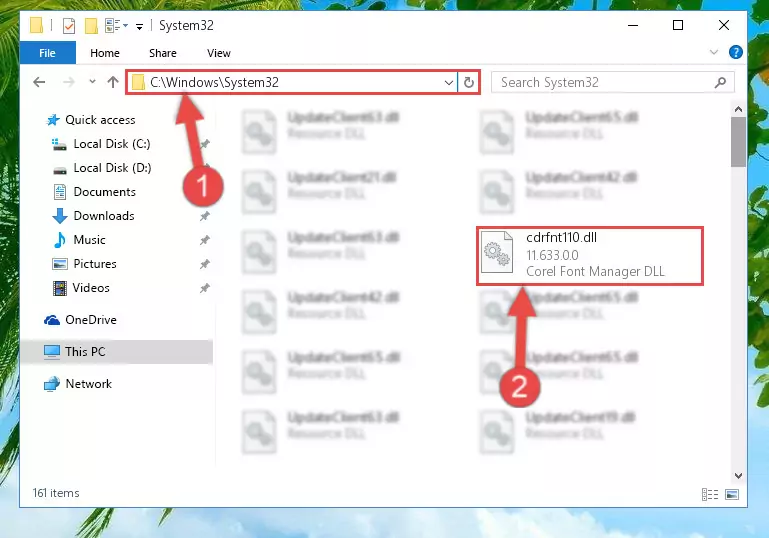Click the address bar path C:\Windows\System32

coord(214,82)
